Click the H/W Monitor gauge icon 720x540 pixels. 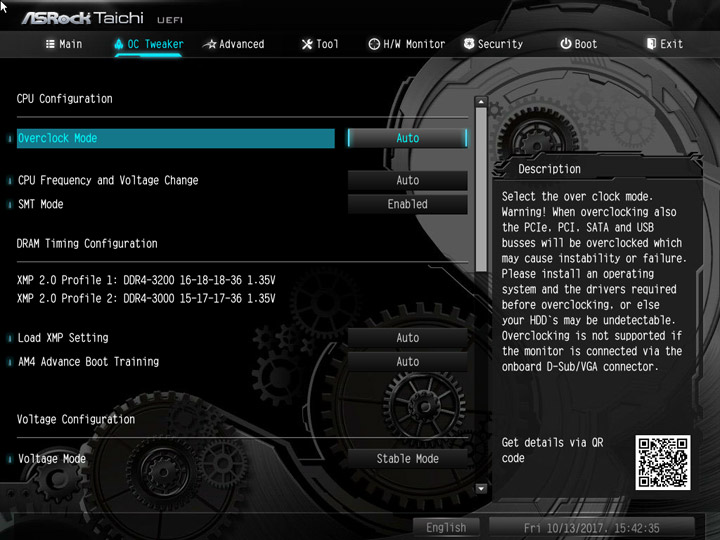pyautogui.click(x=374, y=44)
